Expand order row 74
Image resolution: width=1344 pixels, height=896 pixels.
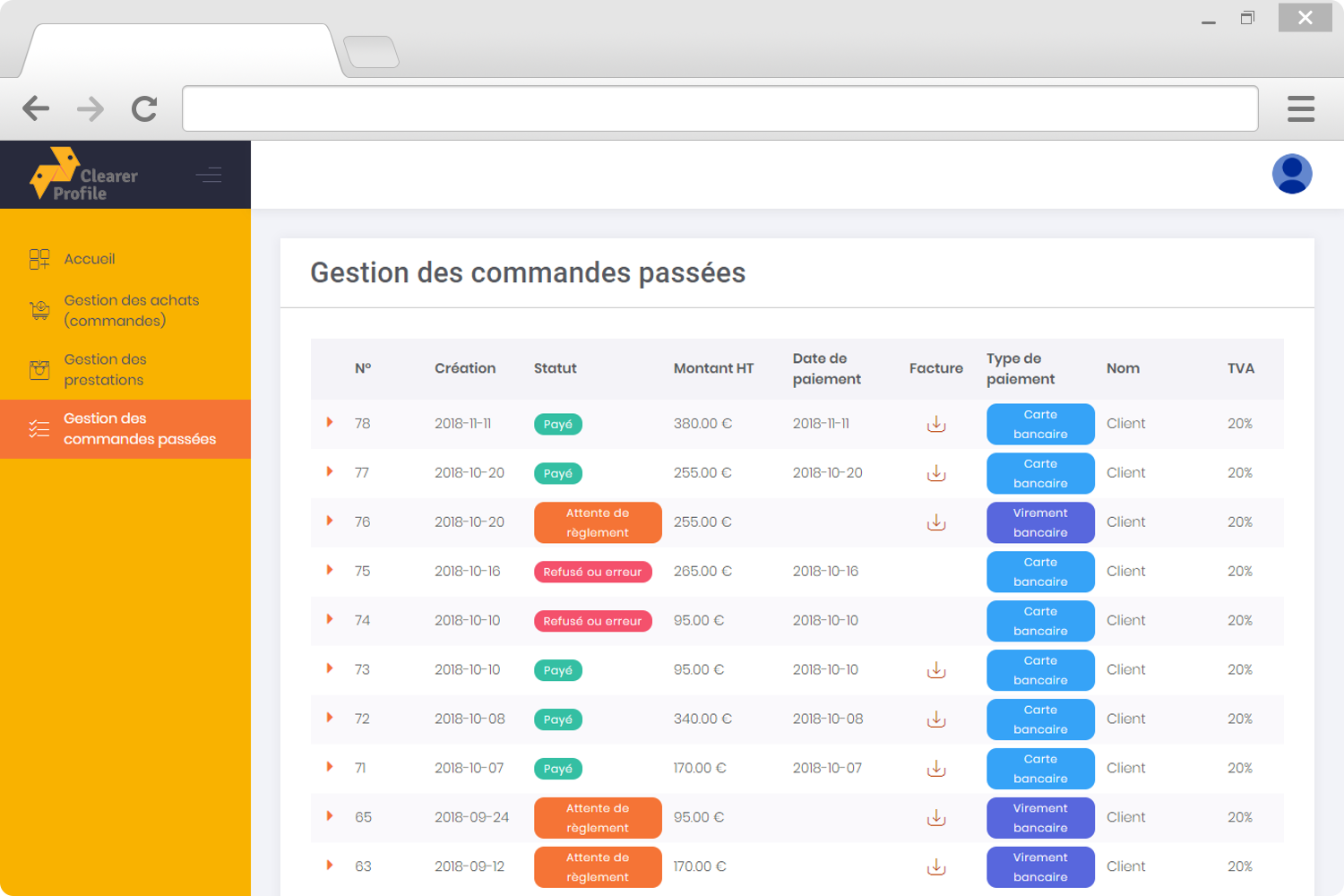(330, 619)
